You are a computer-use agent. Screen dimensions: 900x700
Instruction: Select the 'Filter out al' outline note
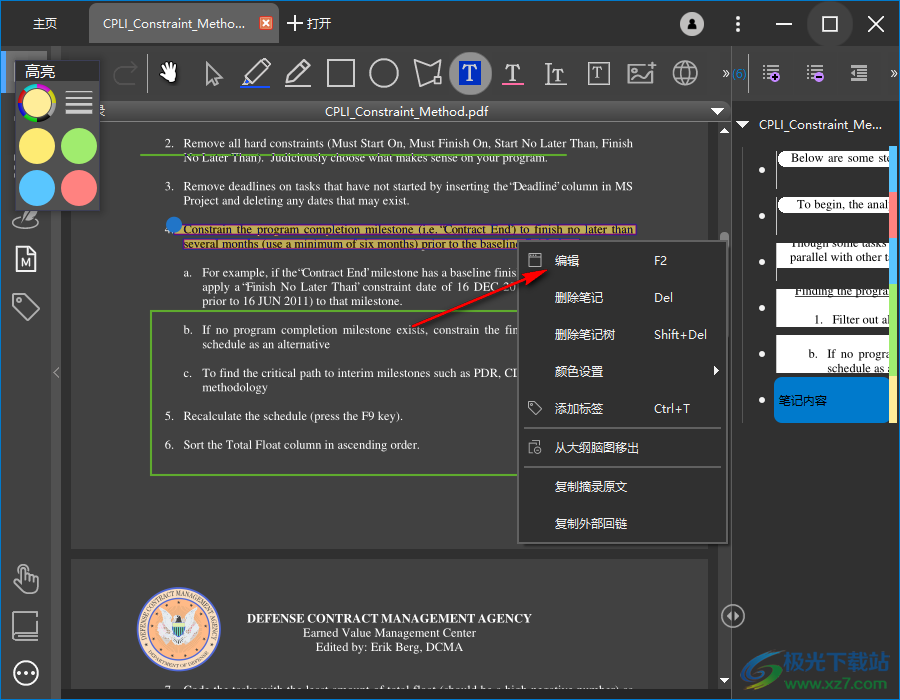pyautogui.click(x=833, y=308)
